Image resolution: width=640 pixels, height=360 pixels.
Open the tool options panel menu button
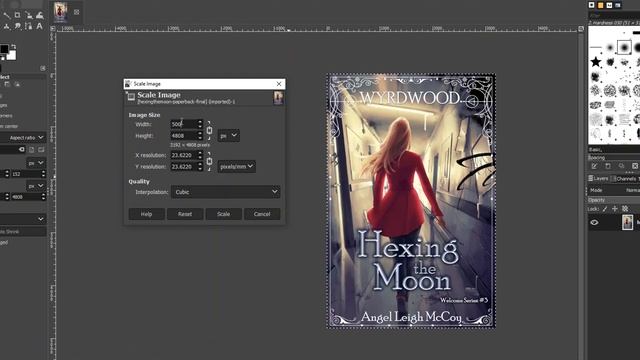pyautogui.click(x=43, y=68)
